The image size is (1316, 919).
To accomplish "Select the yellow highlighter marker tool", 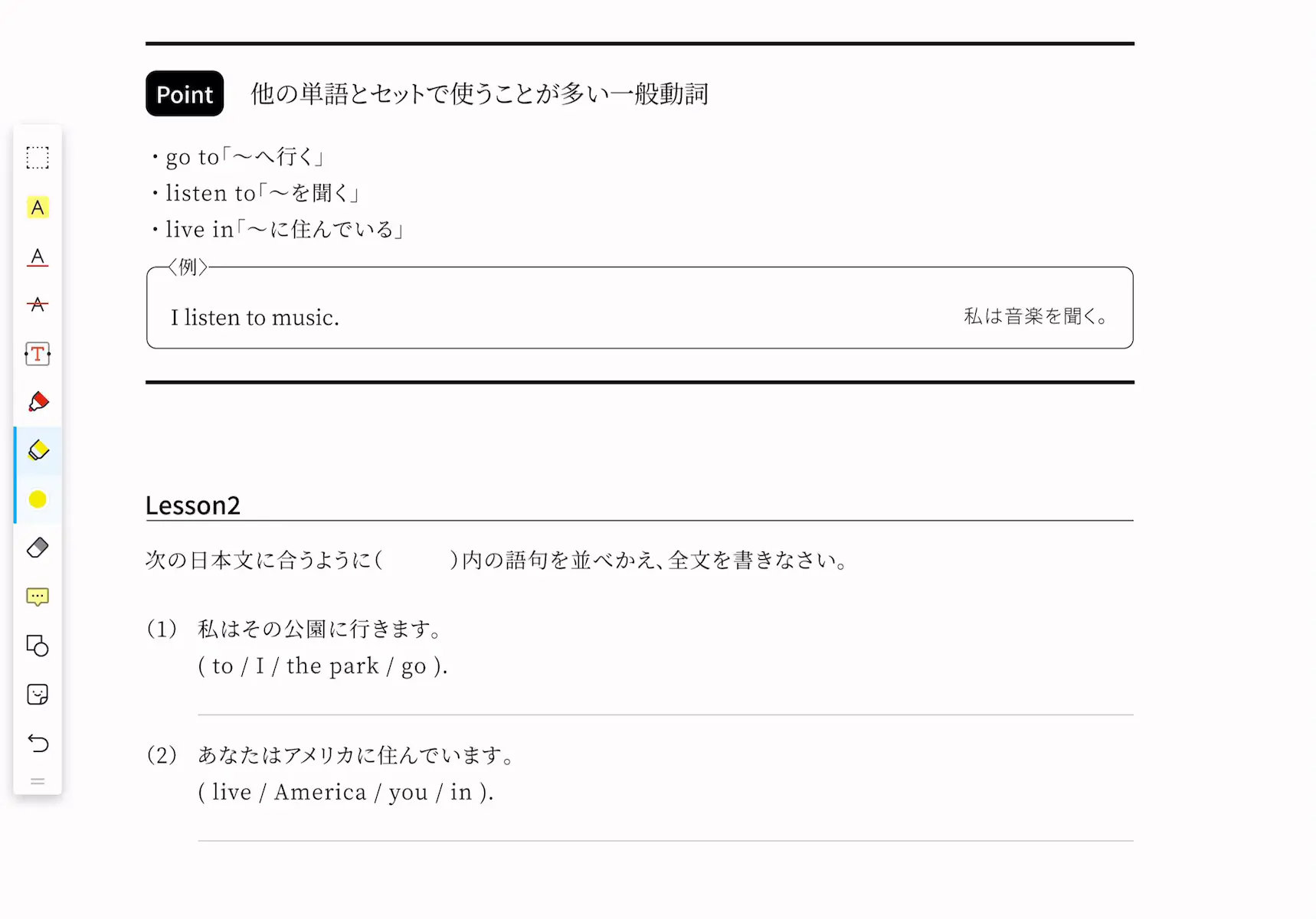I will 38,450.
